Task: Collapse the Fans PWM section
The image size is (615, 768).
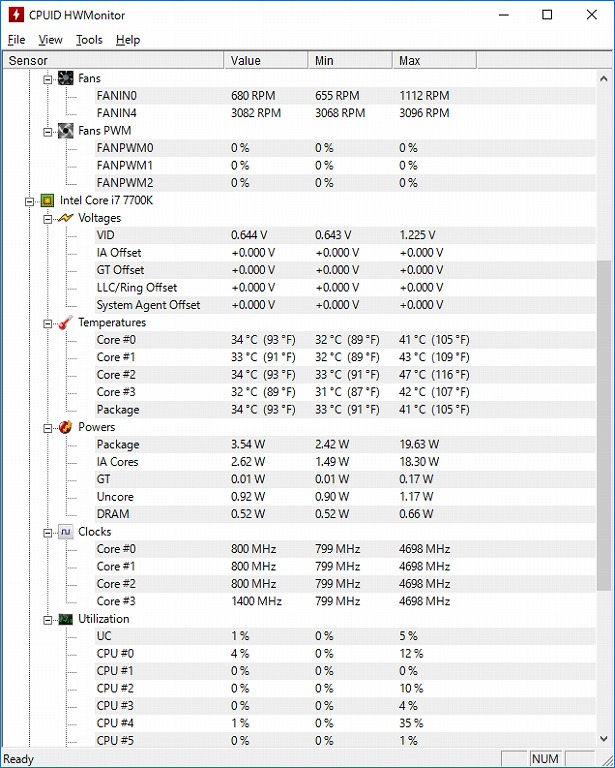Action: coord(47,131)
